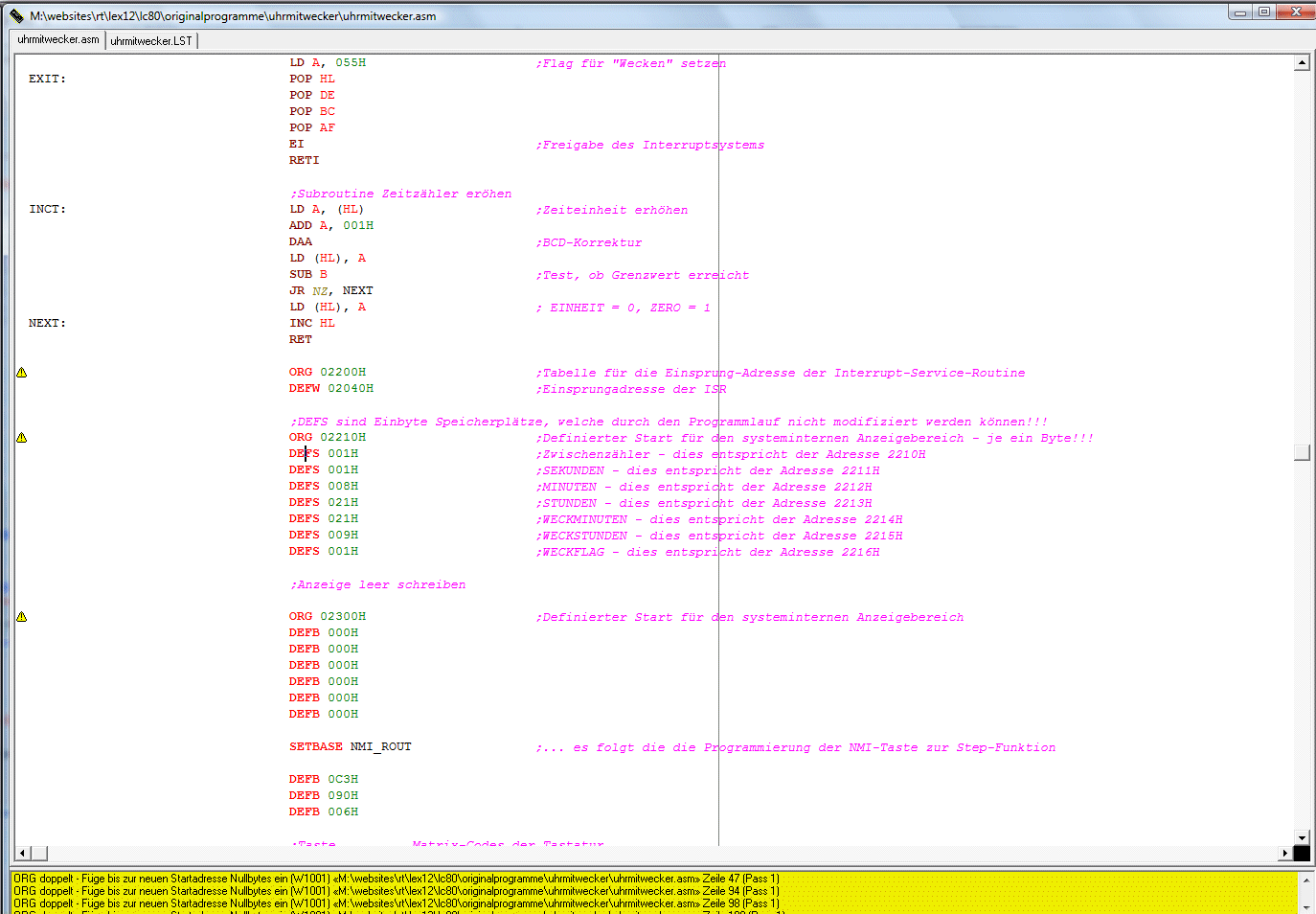The height and width of the screenshot is (914, 1316).
Task: Switch to the uhrmitwecker.asm tab
Action: click(x=57, y=39)
